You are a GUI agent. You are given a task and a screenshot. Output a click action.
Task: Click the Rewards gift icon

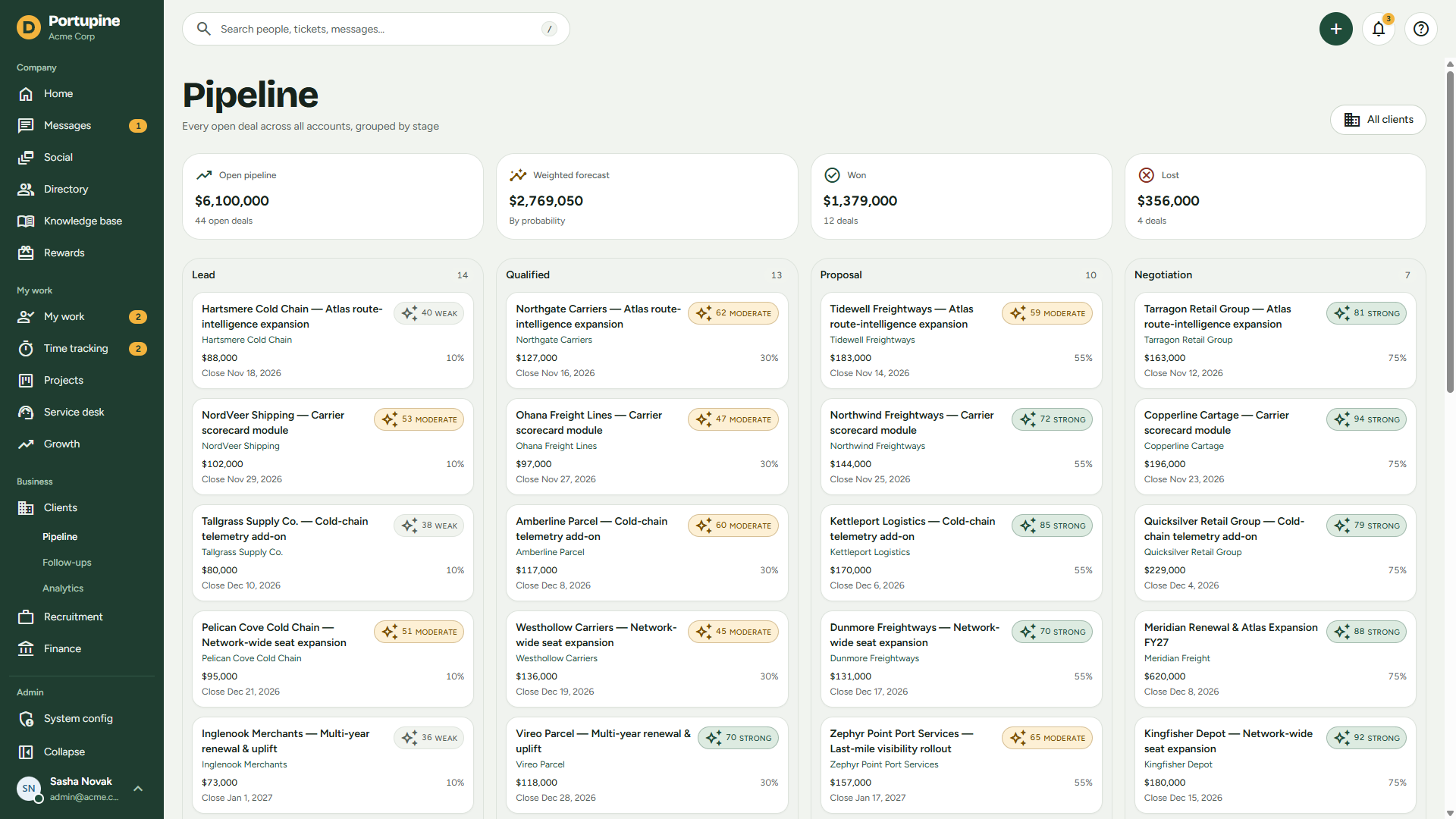coord(26,253)
